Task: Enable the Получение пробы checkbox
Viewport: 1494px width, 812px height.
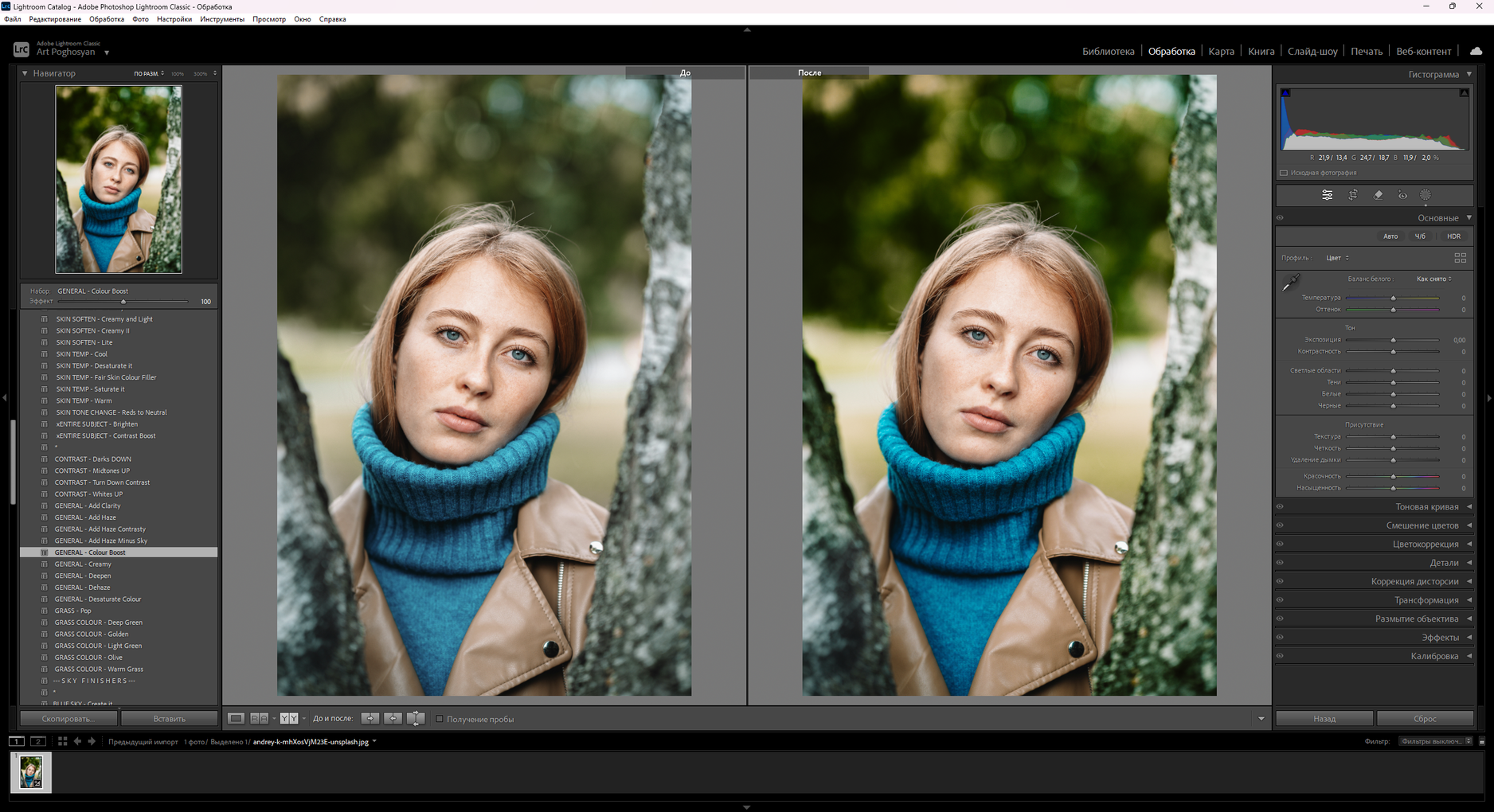Action: [439, 719]
